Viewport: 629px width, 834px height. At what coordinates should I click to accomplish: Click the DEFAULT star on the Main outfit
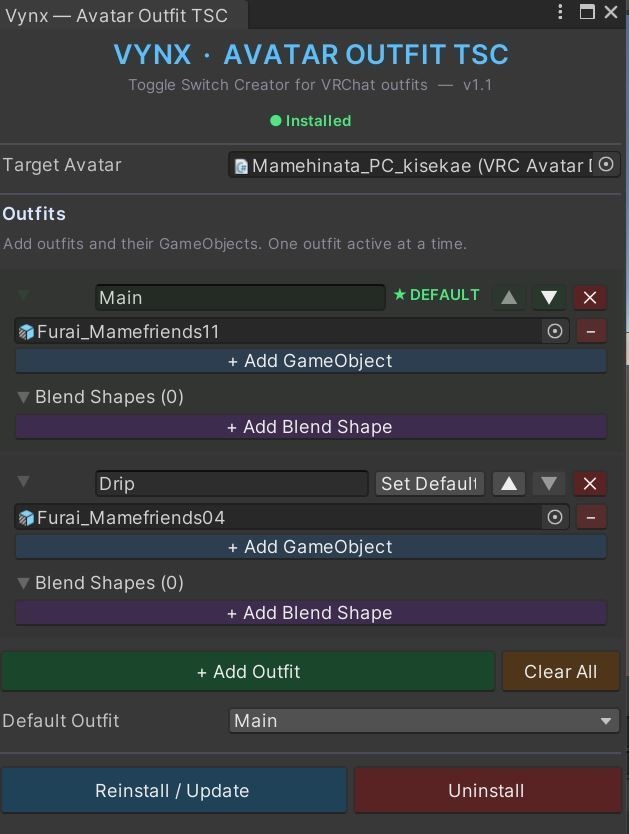coord(438,295)
